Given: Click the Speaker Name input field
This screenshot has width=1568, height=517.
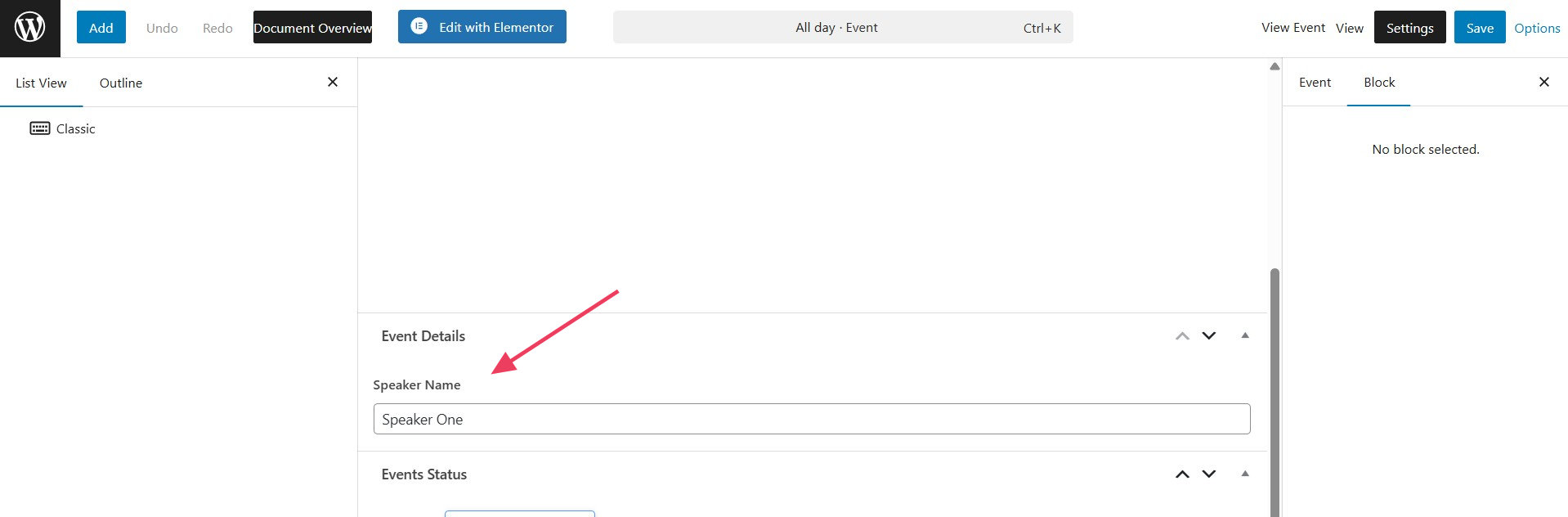Looking at the screenshot, I should (x=811, y=419).
